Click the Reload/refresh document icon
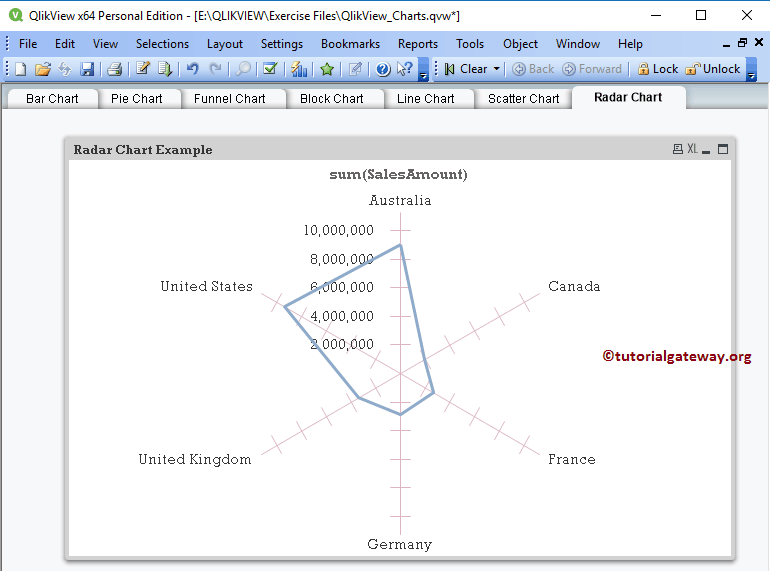The height and width of the screenshot is (571, 770). point(64,69)
